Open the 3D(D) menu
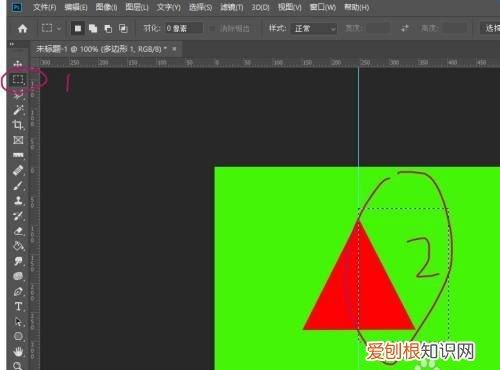The height and width of the screenshot is (370, 500). 261,7
